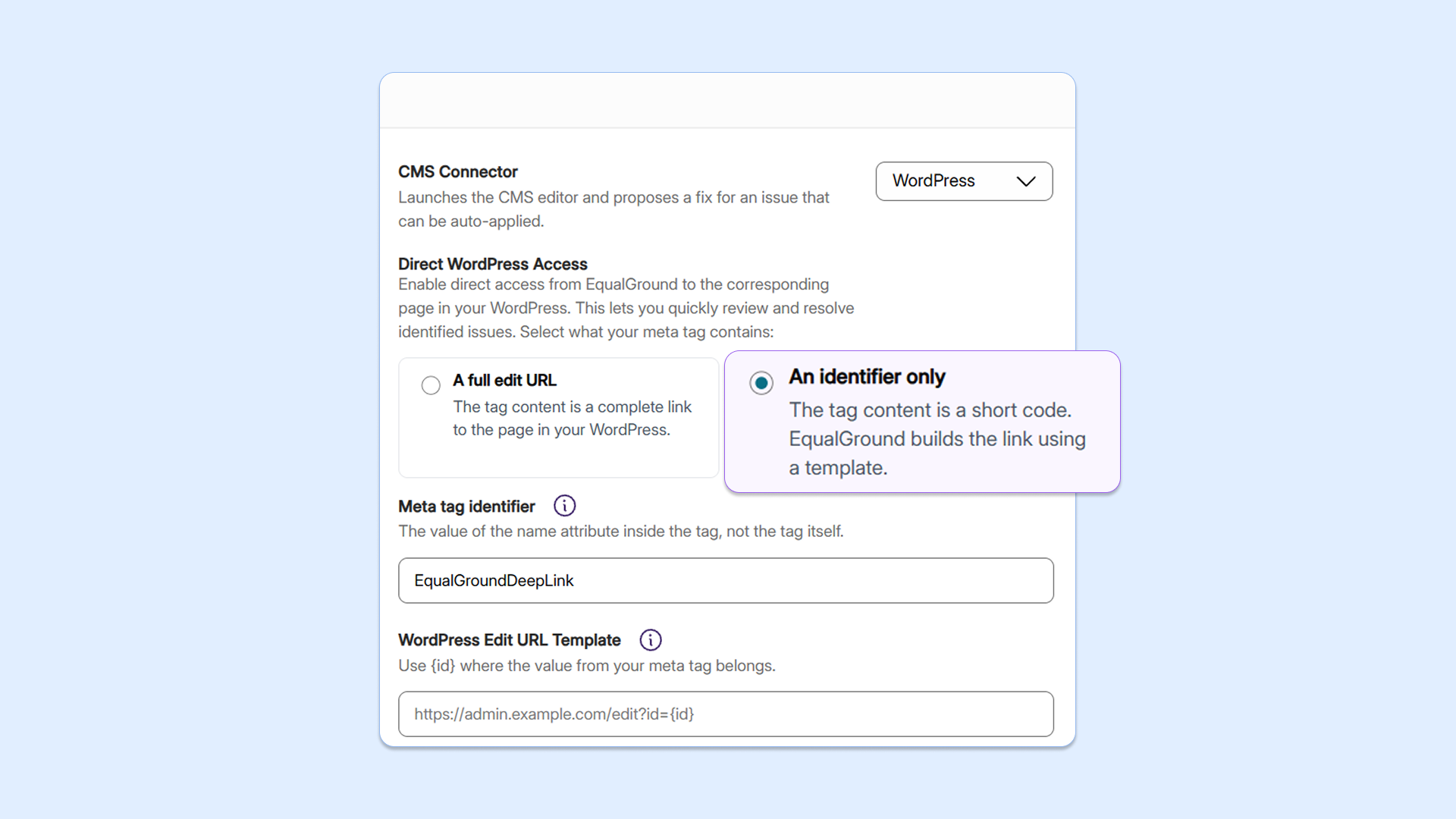1456x819 pixels.
Task: Click the chevron arrow in the WordPress dropdown
Action: tap(1025, 181)
